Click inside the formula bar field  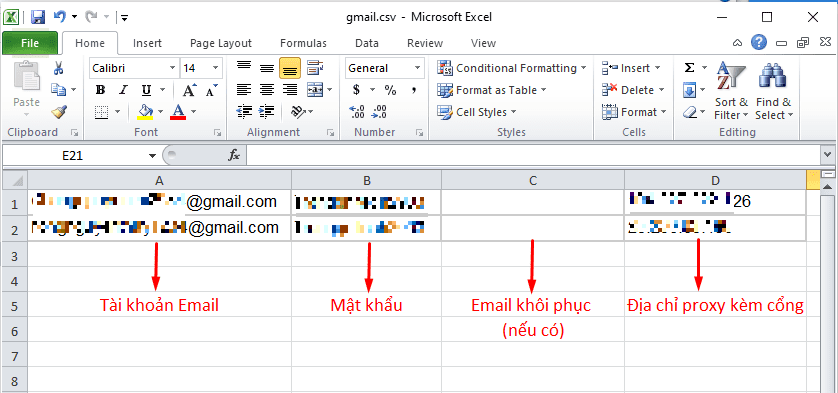(x=533, y=156)
